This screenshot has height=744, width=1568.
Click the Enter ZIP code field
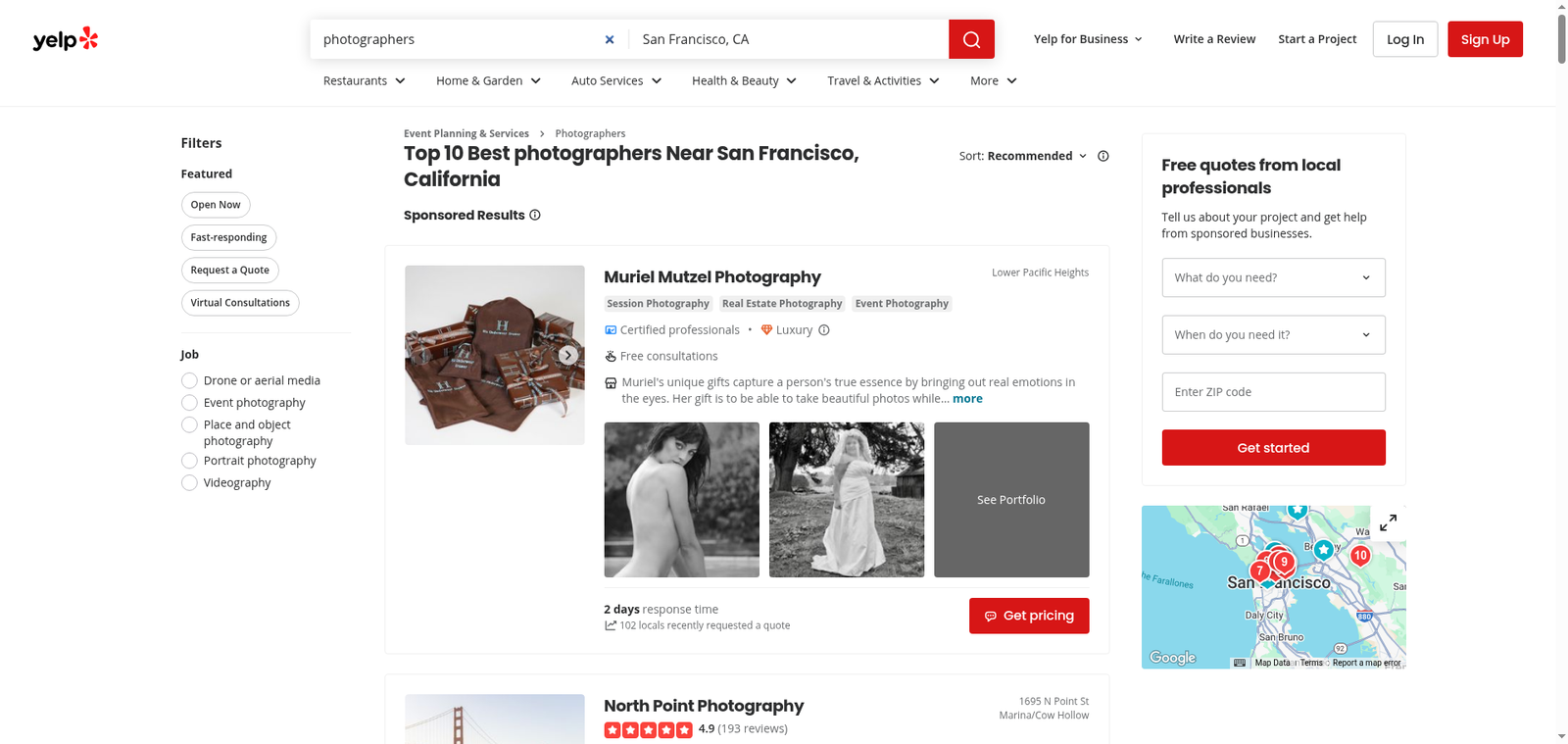click(1273, 392)
